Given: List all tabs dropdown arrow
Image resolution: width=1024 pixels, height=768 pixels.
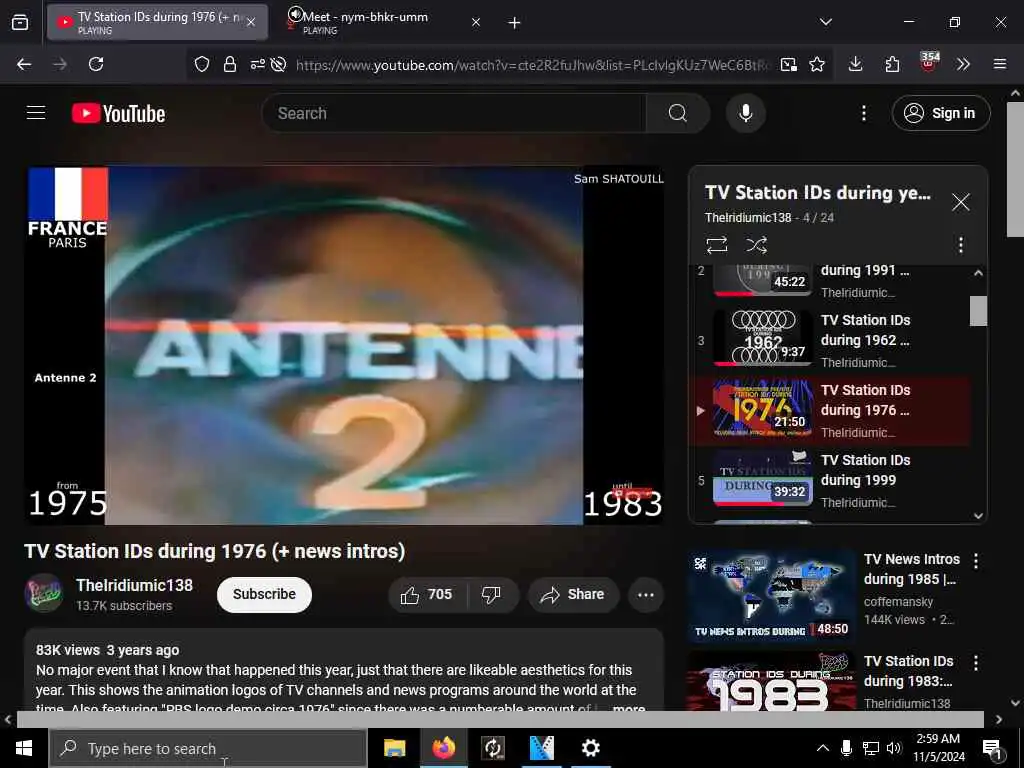Looking at the screenshot, I should [x=826, y=22].
